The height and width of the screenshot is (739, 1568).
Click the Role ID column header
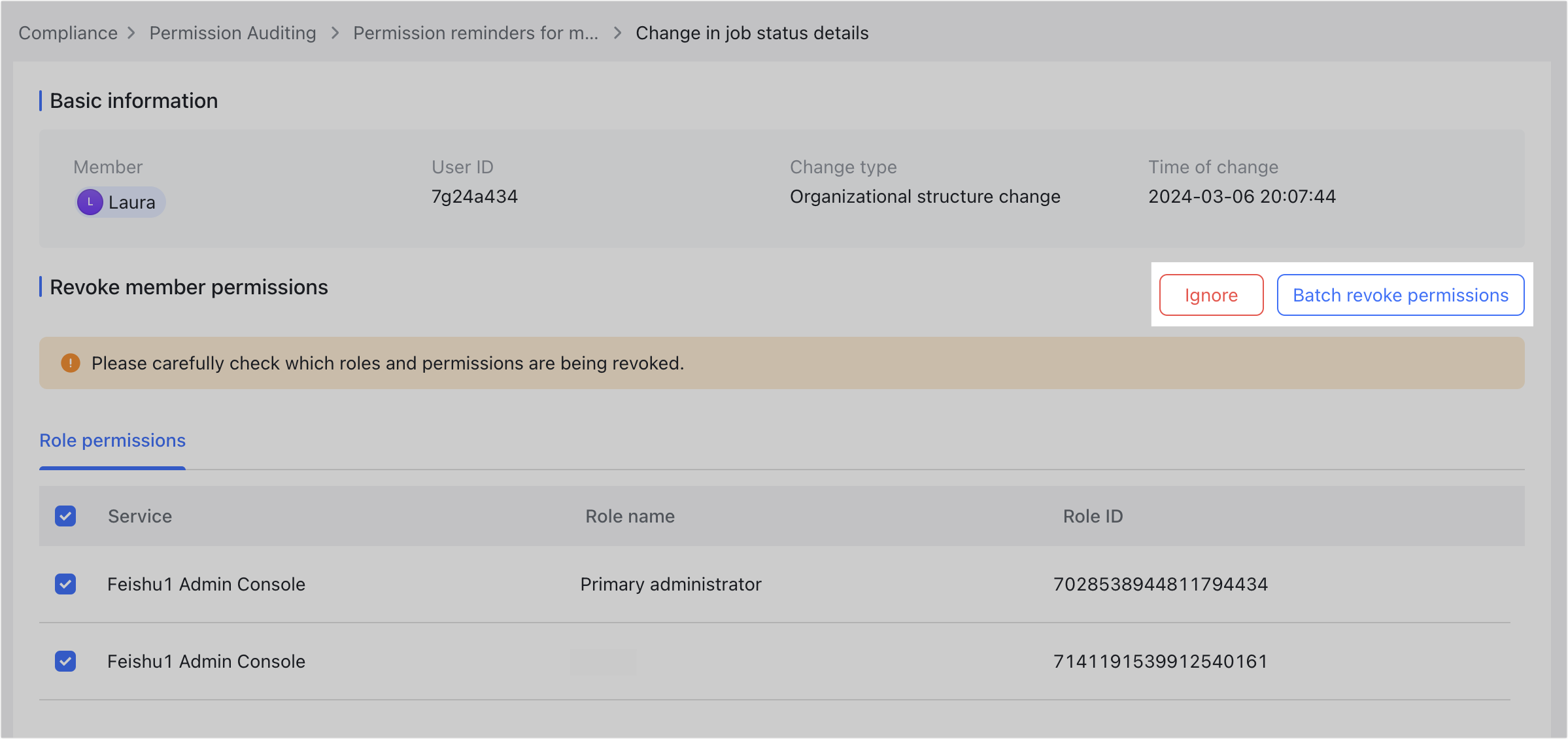[x=1093, y=516]
